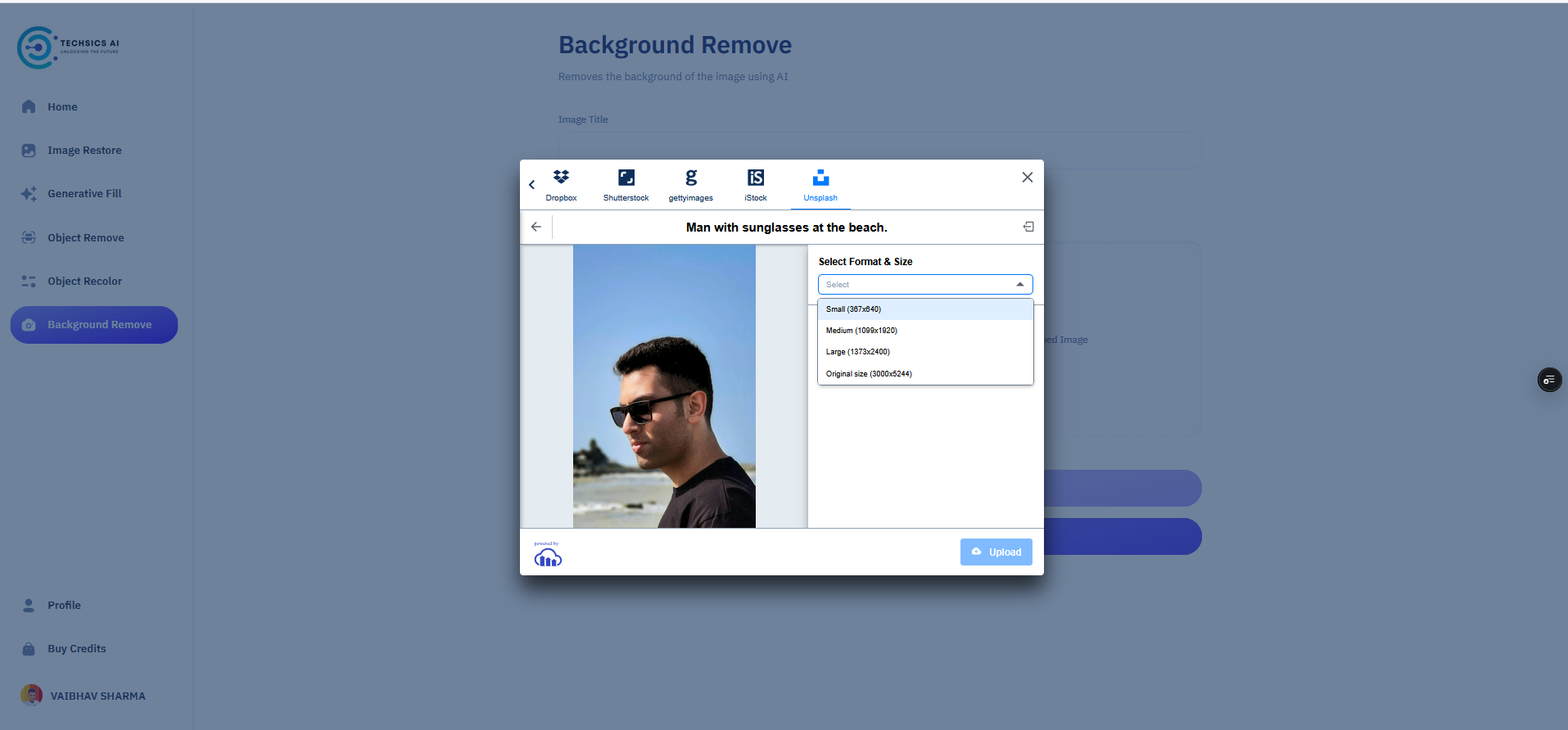Select the Unsplash source tab
This screenshot has width=1568, height=730.
click(x=820, y=186)
